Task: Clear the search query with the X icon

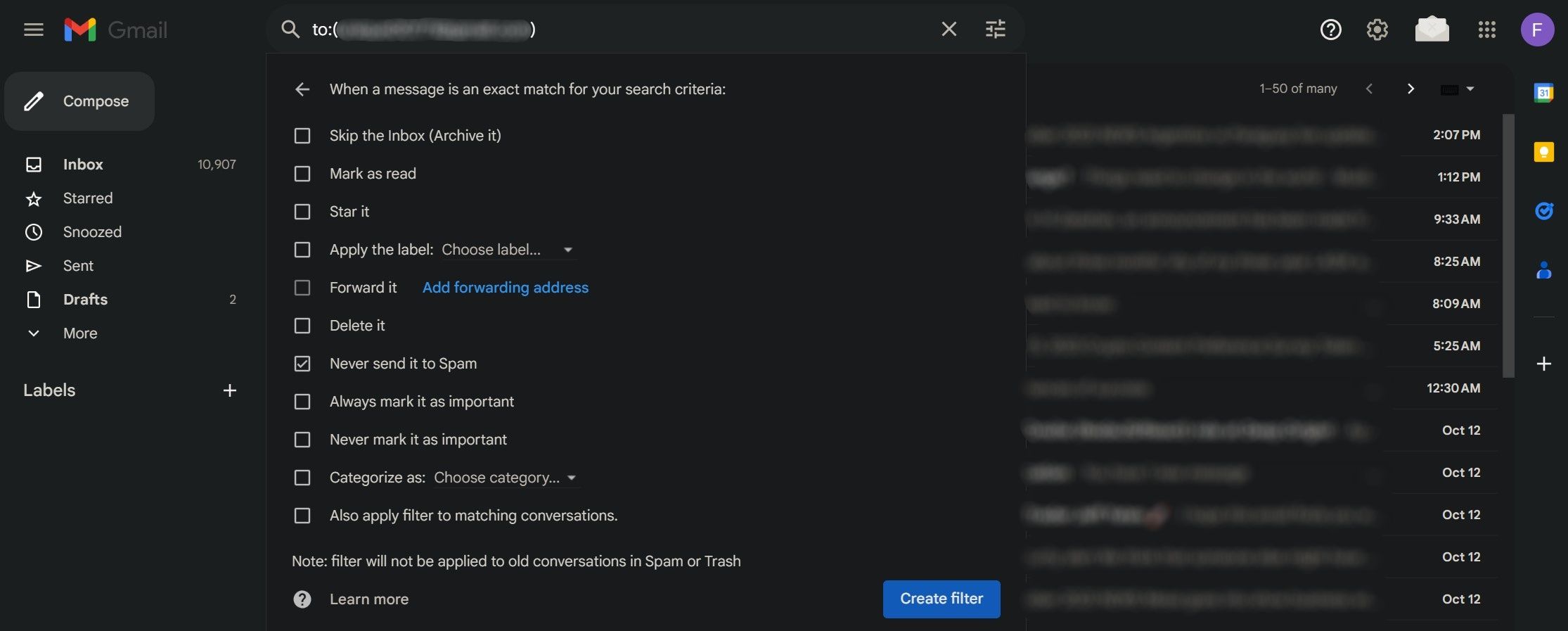Action: click(x=949, y=29)
